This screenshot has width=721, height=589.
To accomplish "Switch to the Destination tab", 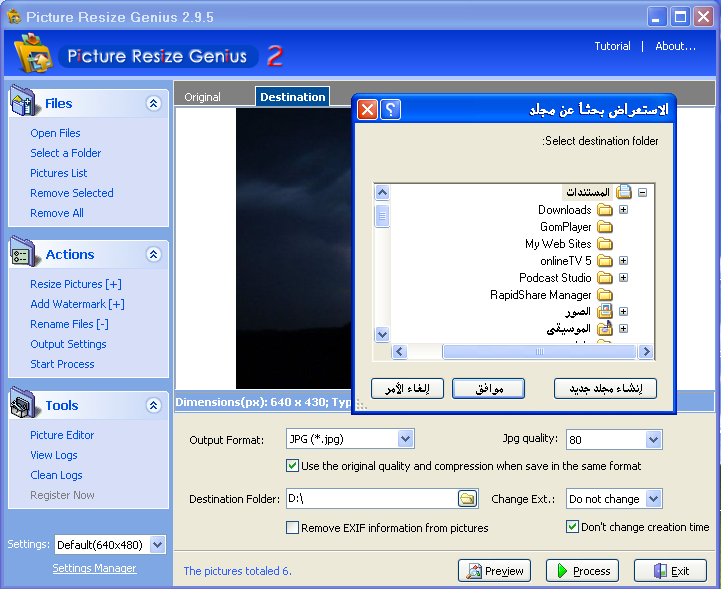I will click(x=292, y=97).
